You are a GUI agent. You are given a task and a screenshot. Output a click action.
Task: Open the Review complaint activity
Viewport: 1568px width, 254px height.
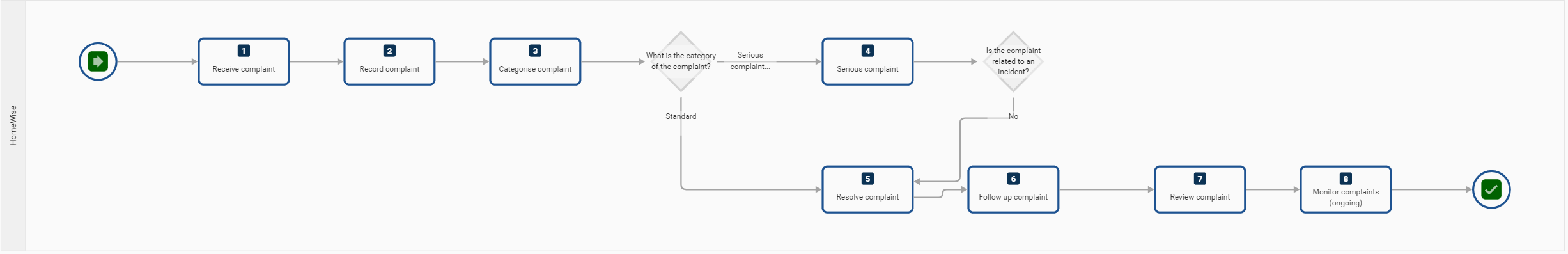click(1200, 189)
